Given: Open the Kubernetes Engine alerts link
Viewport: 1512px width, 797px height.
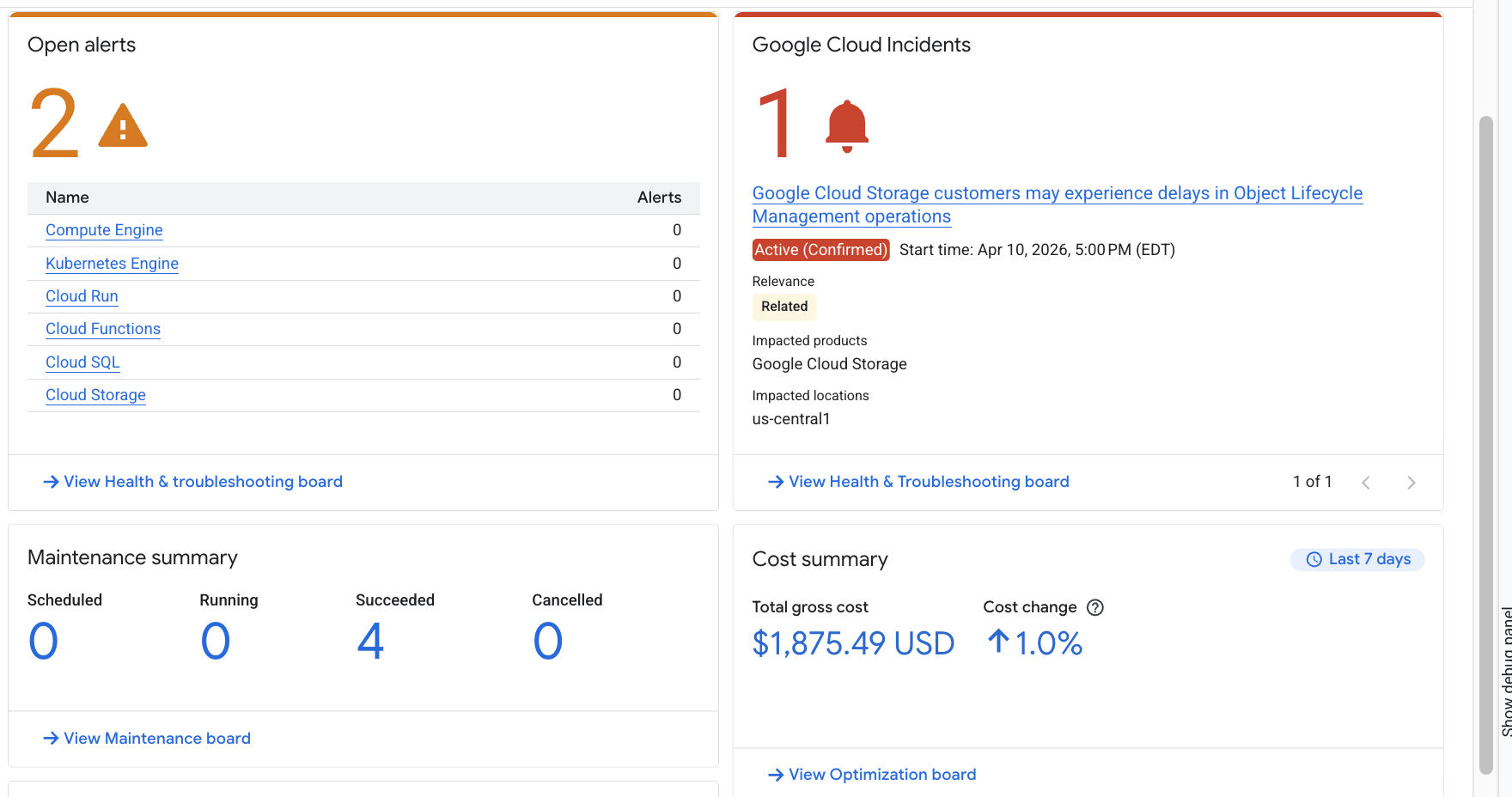Looking at the screenshot, I should [112, 264].
